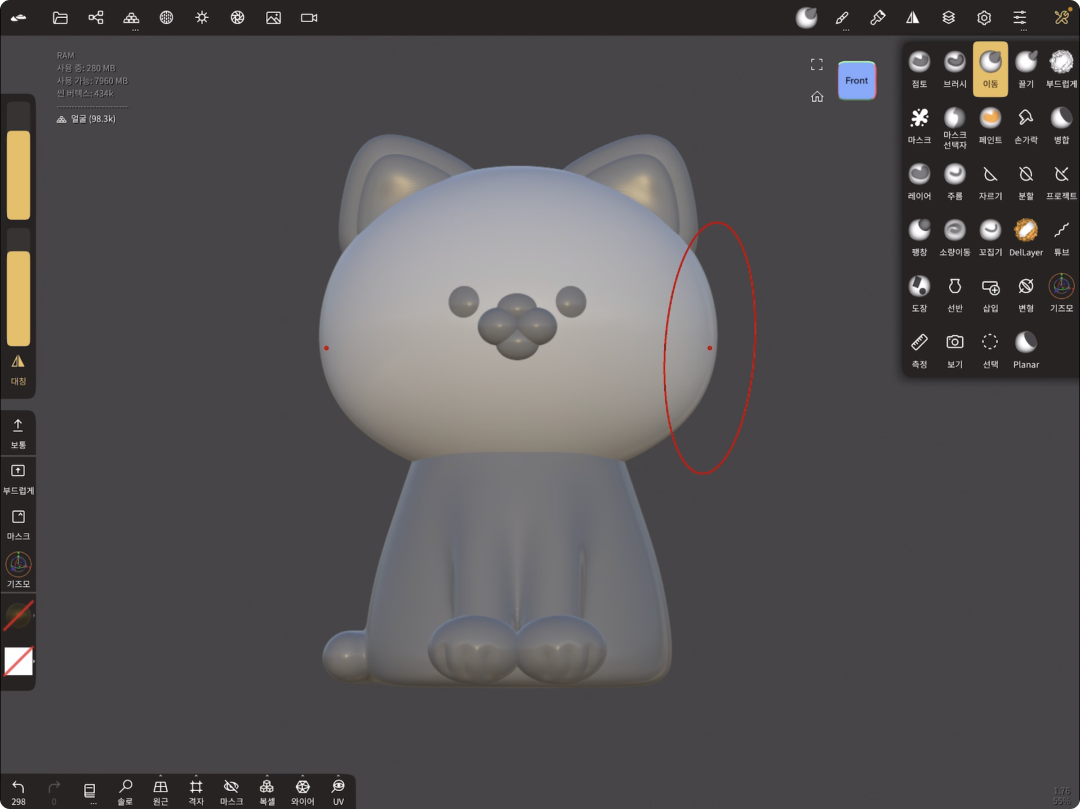Open the settings gear menu
1080x809 pixels.
(x=984, y=17)
